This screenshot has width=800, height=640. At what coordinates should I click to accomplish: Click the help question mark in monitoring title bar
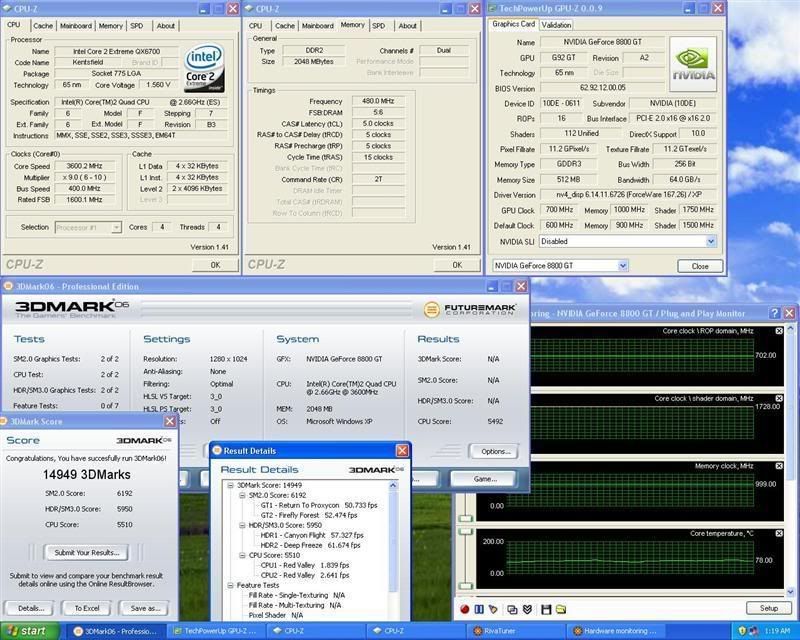click(774, 313)
